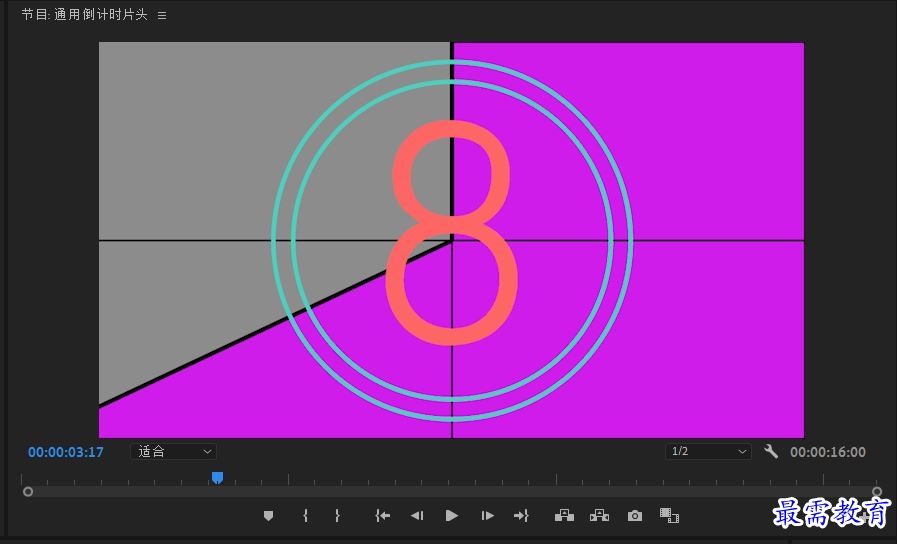Open the wrench settings menu
897x544 pixels.
[771, 451]
